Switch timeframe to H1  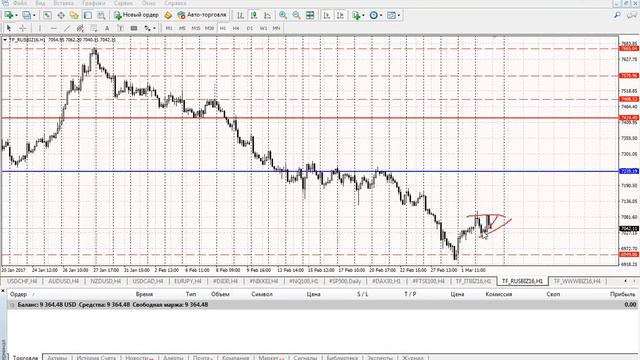pyautogui.click(x=222, y=28)
